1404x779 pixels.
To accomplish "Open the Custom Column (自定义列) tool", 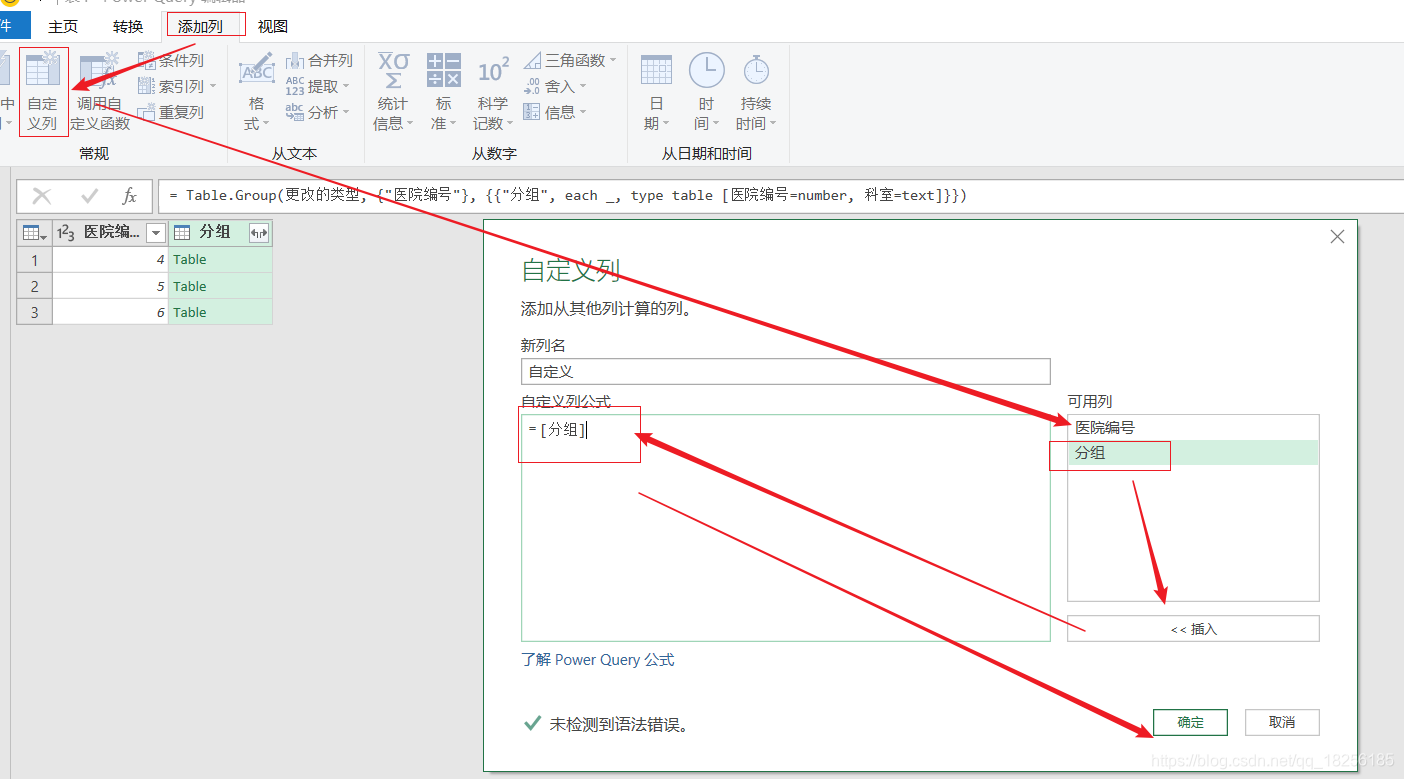I will 43,92.
